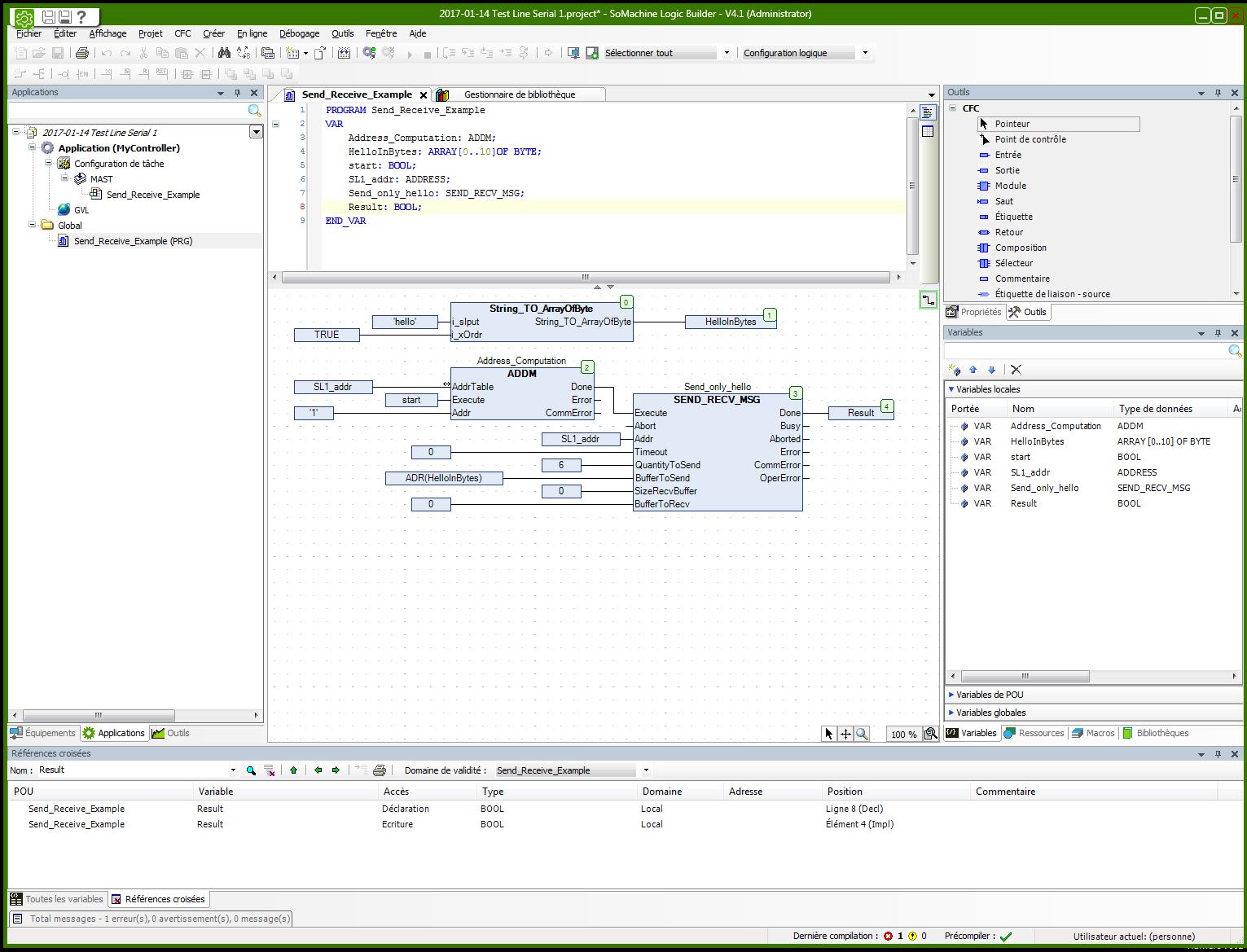The height and width of the screenshot is (952, 1247).
Task: Pin the Références croisées panel
Action: pos(1218,754)
